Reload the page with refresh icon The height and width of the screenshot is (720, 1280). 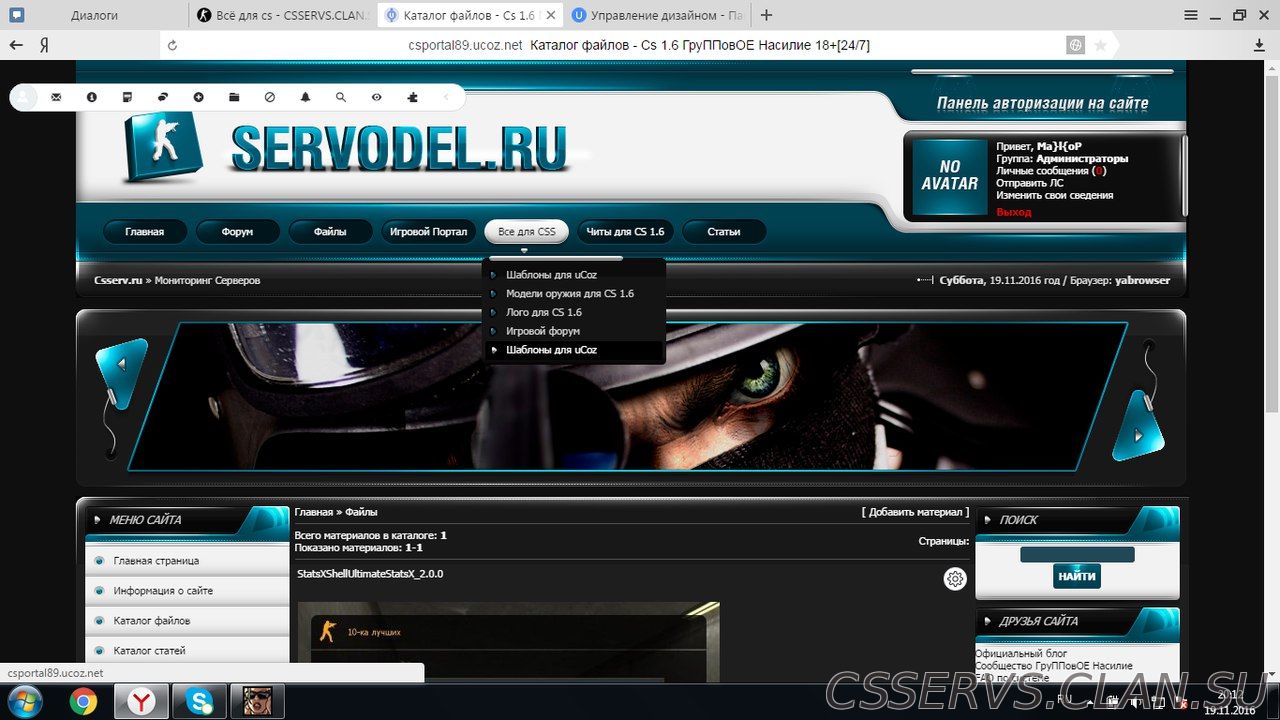pyautogui.click(x=173, y=45)
